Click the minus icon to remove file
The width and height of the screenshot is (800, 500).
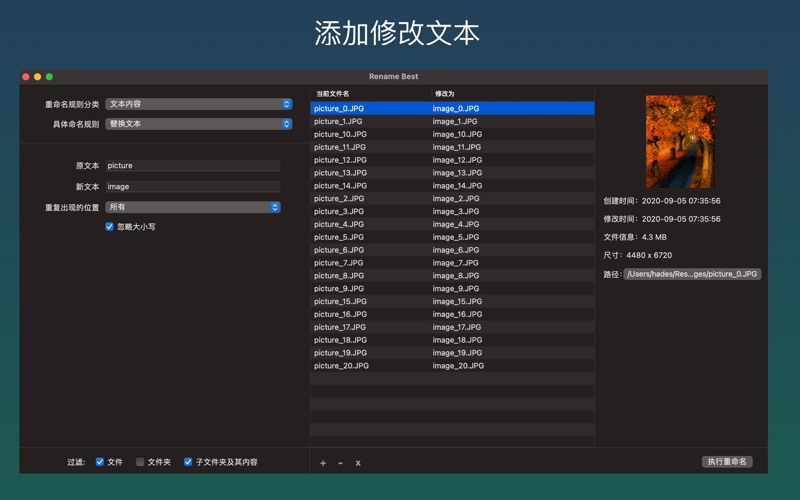tap(340, 463)
